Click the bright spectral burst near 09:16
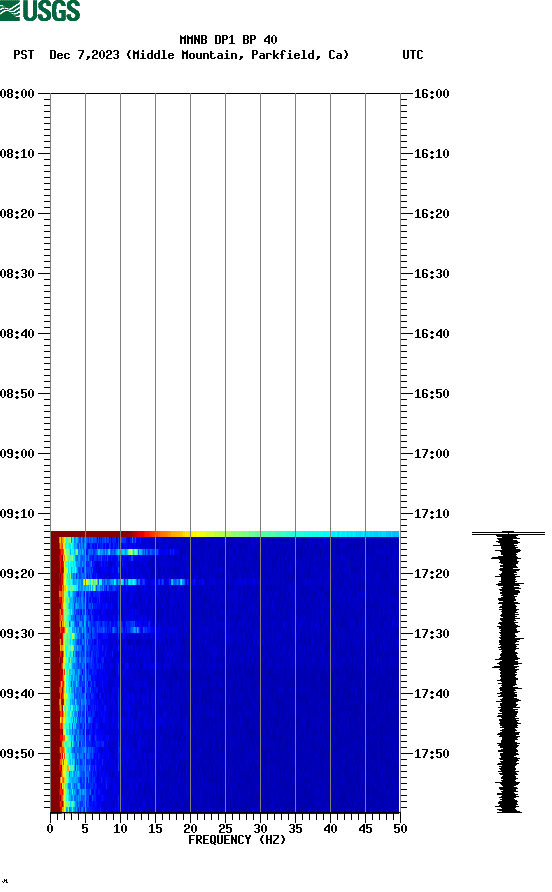The width and height of the screenshot is (552, 892). pos(132,552)
